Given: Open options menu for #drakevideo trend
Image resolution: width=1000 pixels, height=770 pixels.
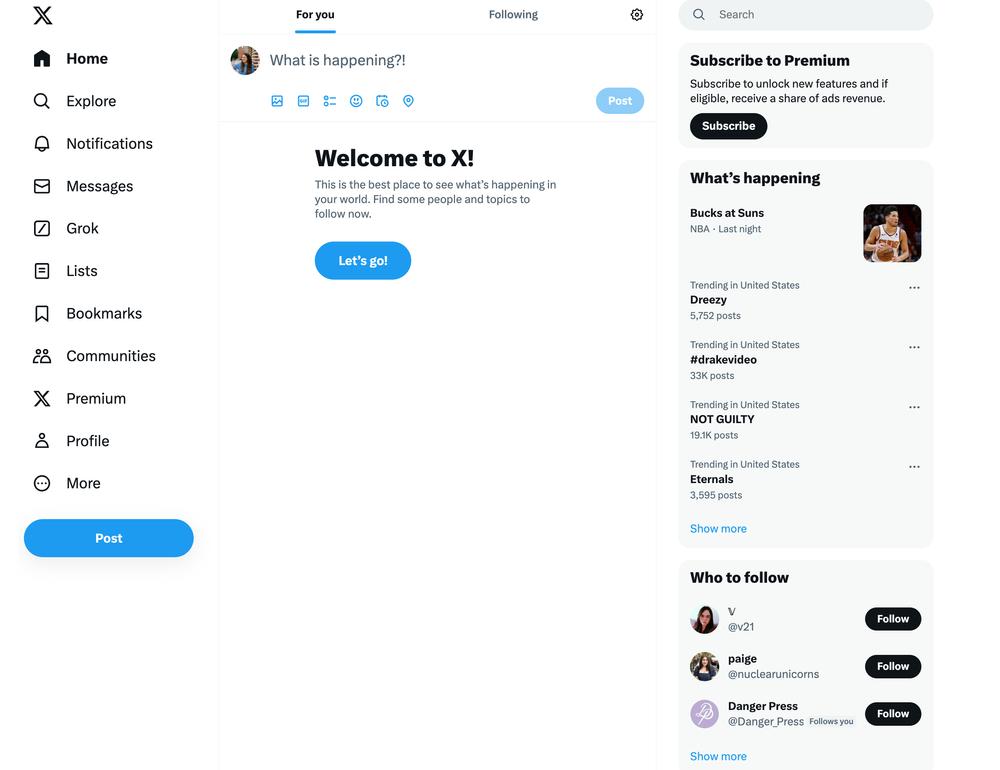Looking at the screenshot, I should pyautogui.click(x=914, y=347).
